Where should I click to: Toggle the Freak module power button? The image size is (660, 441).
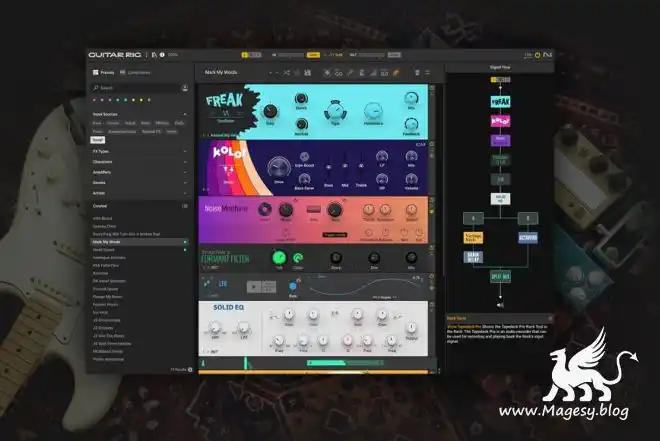431,88
